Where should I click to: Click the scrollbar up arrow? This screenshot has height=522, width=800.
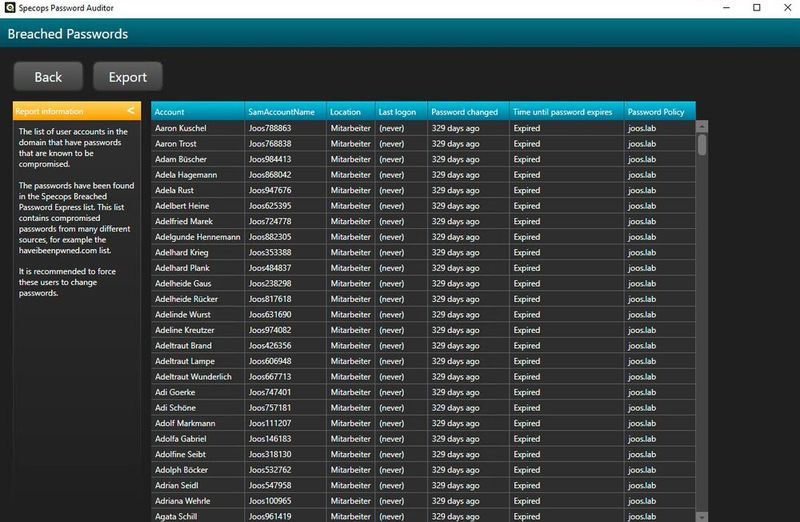coord(702,126)
